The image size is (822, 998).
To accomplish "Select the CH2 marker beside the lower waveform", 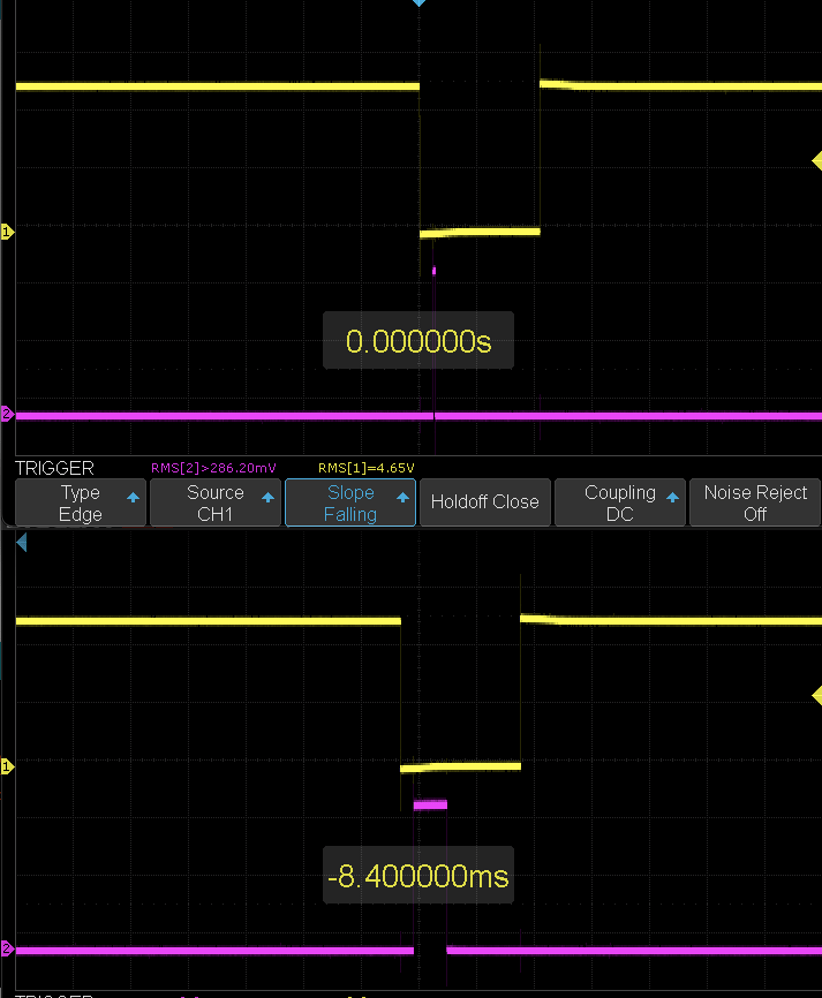I will [x=7, y=949].
